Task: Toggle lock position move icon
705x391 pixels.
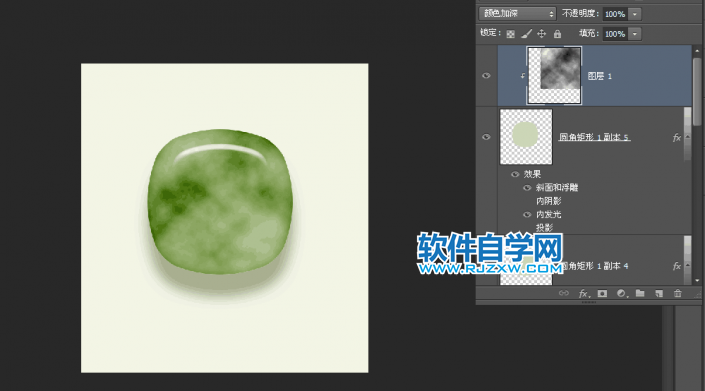Action: coord(541,34)
